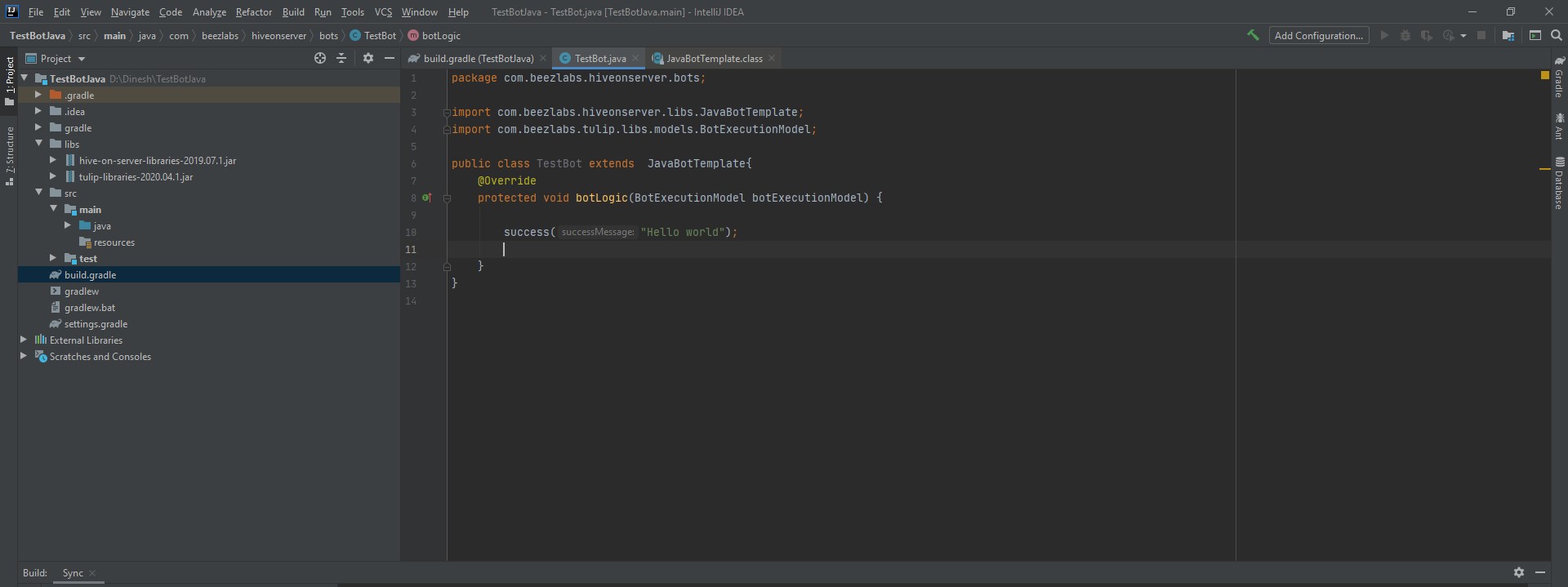Click the beezlabs breadcrumb
Image resolution: width=1568 pixels, height=587 pixels.
pyautogui.click(x=220, y=35)
